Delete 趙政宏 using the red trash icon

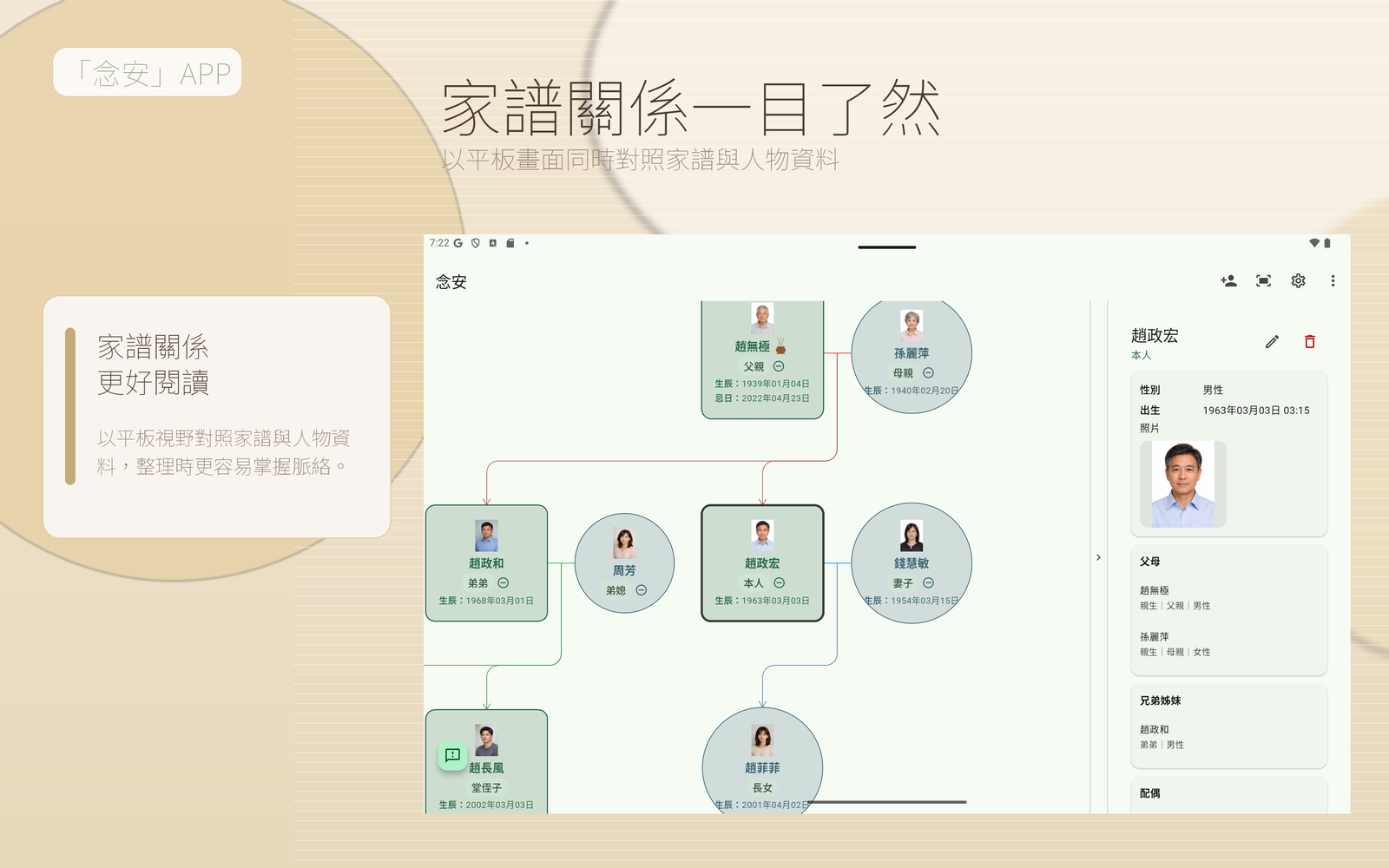1309,341
